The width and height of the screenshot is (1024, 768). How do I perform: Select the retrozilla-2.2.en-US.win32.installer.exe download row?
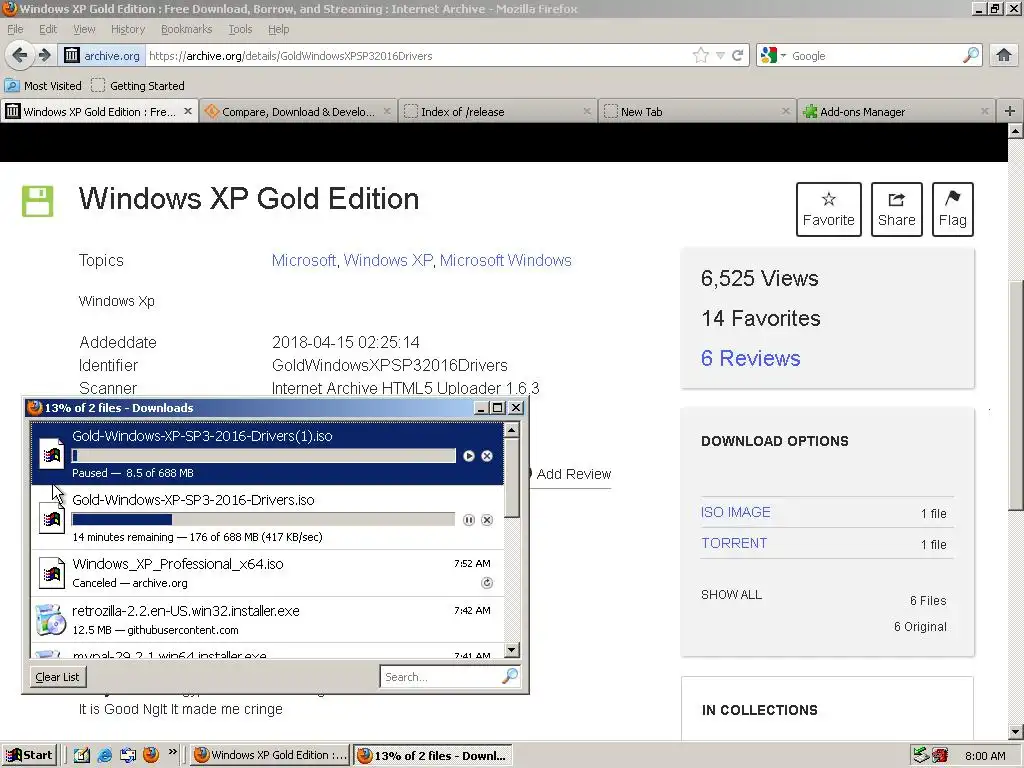267,620
